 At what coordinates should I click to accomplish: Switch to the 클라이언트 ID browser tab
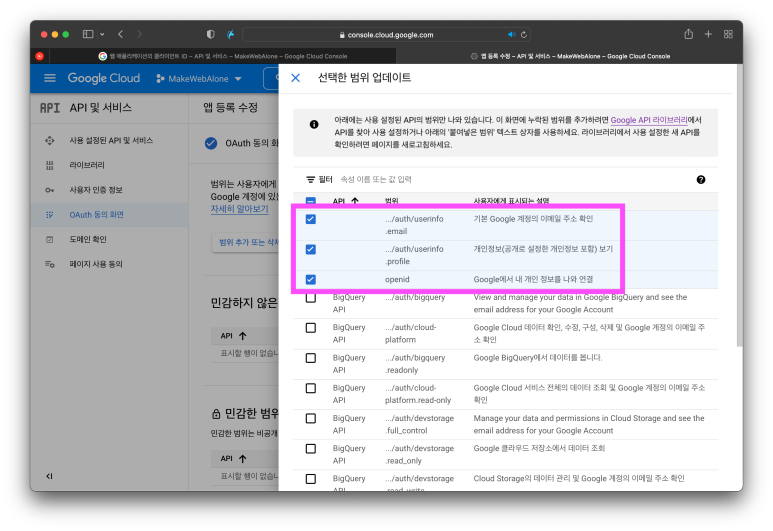pyautogui.click(x=223, y=56)
